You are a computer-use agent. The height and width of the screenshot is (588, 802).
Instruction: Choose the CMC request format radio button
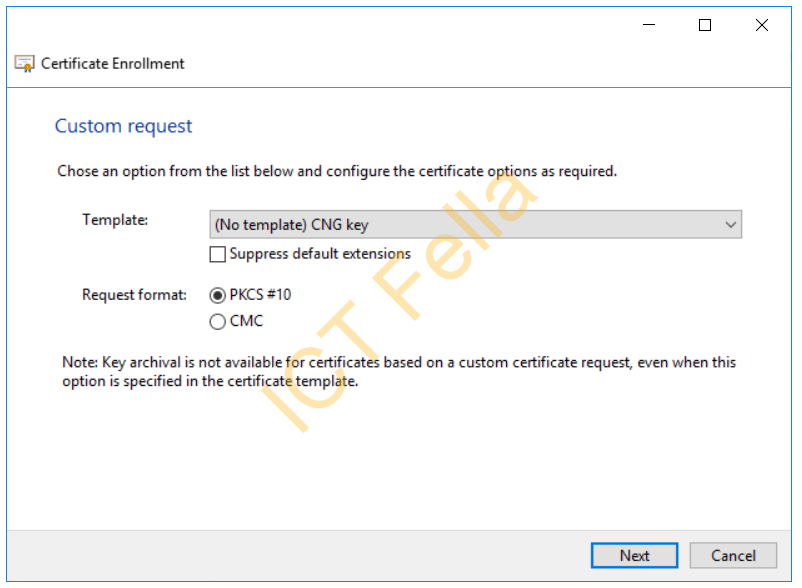217,321
